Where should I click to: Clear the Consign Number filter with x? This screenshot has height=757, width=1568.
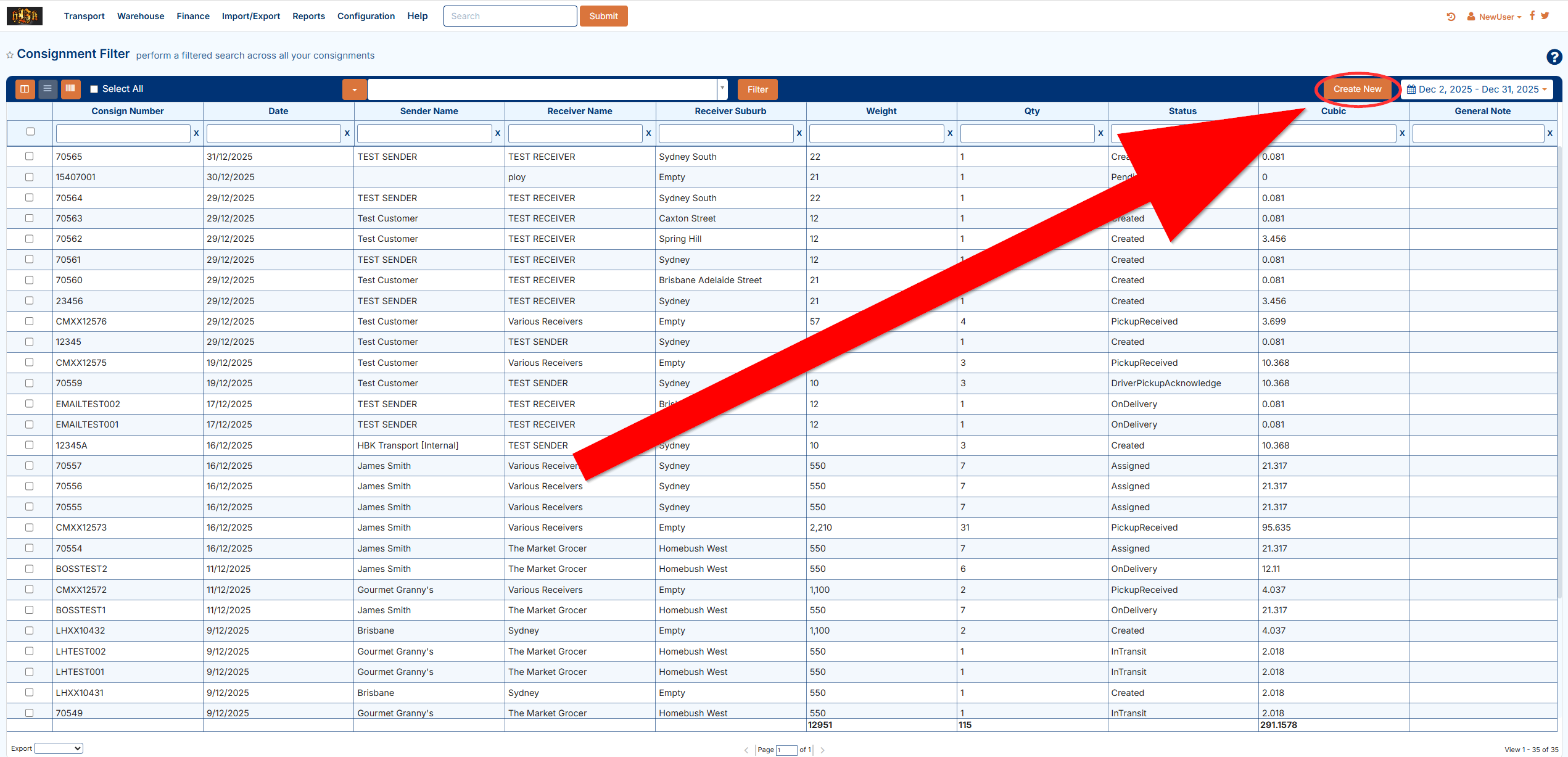pyautogui.click(x=196, y=133)
